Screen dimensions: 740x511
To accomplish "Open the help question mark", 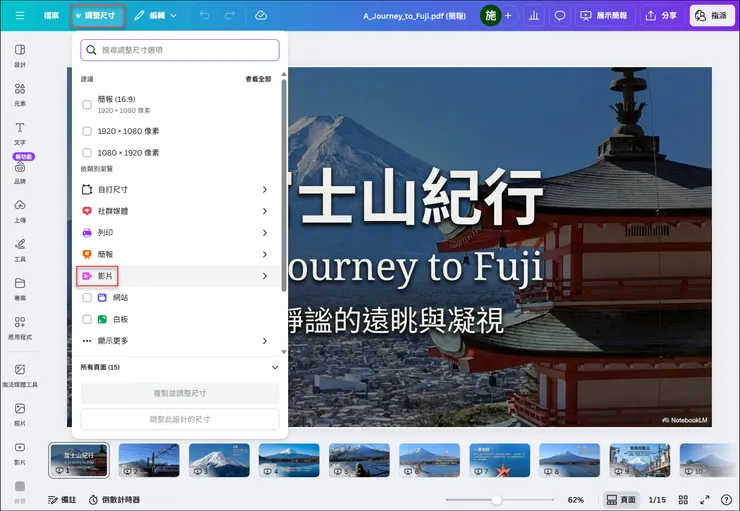I will click(726, 500).
